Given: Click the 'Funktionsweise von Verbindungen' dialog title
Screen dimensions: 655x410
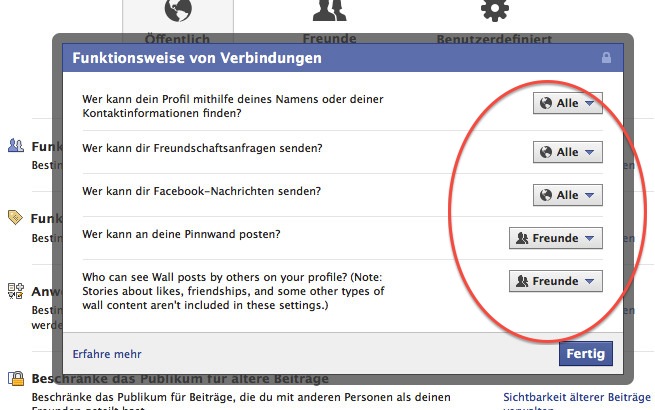Looking at the screenshot, I should [197, 58].
